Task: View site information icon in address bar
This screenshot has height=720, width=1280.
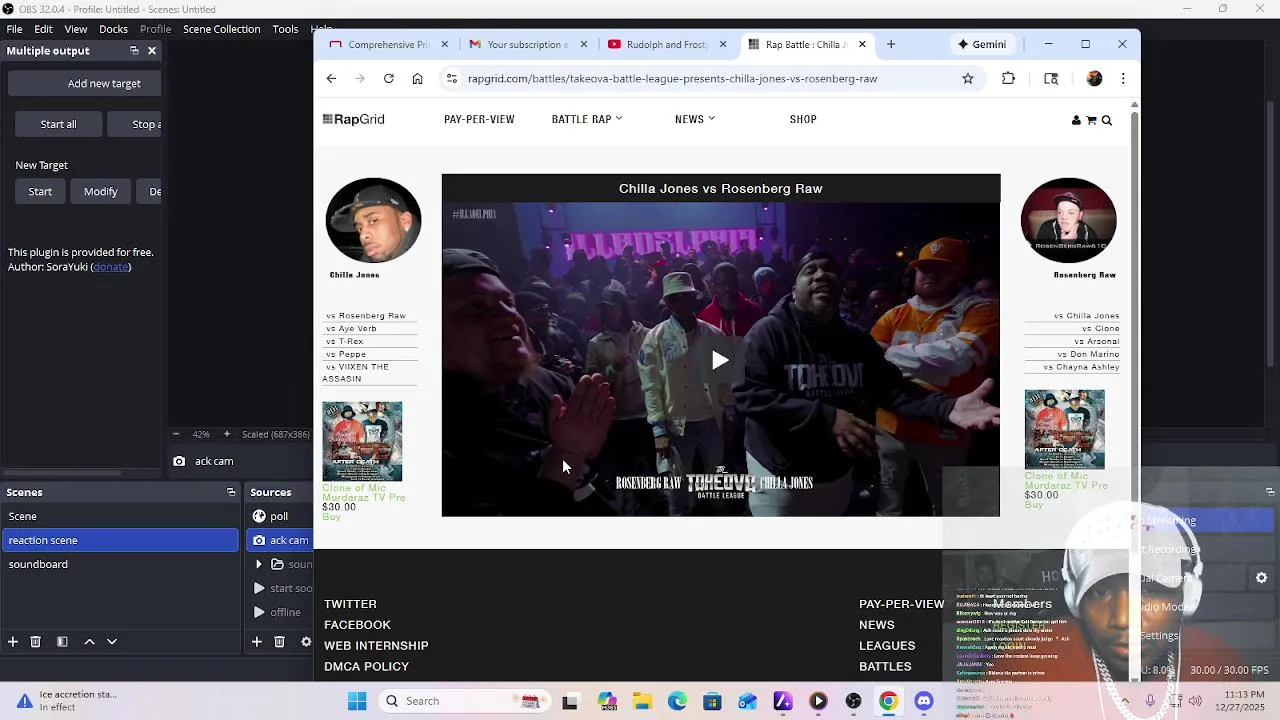Action: (452, 79)
